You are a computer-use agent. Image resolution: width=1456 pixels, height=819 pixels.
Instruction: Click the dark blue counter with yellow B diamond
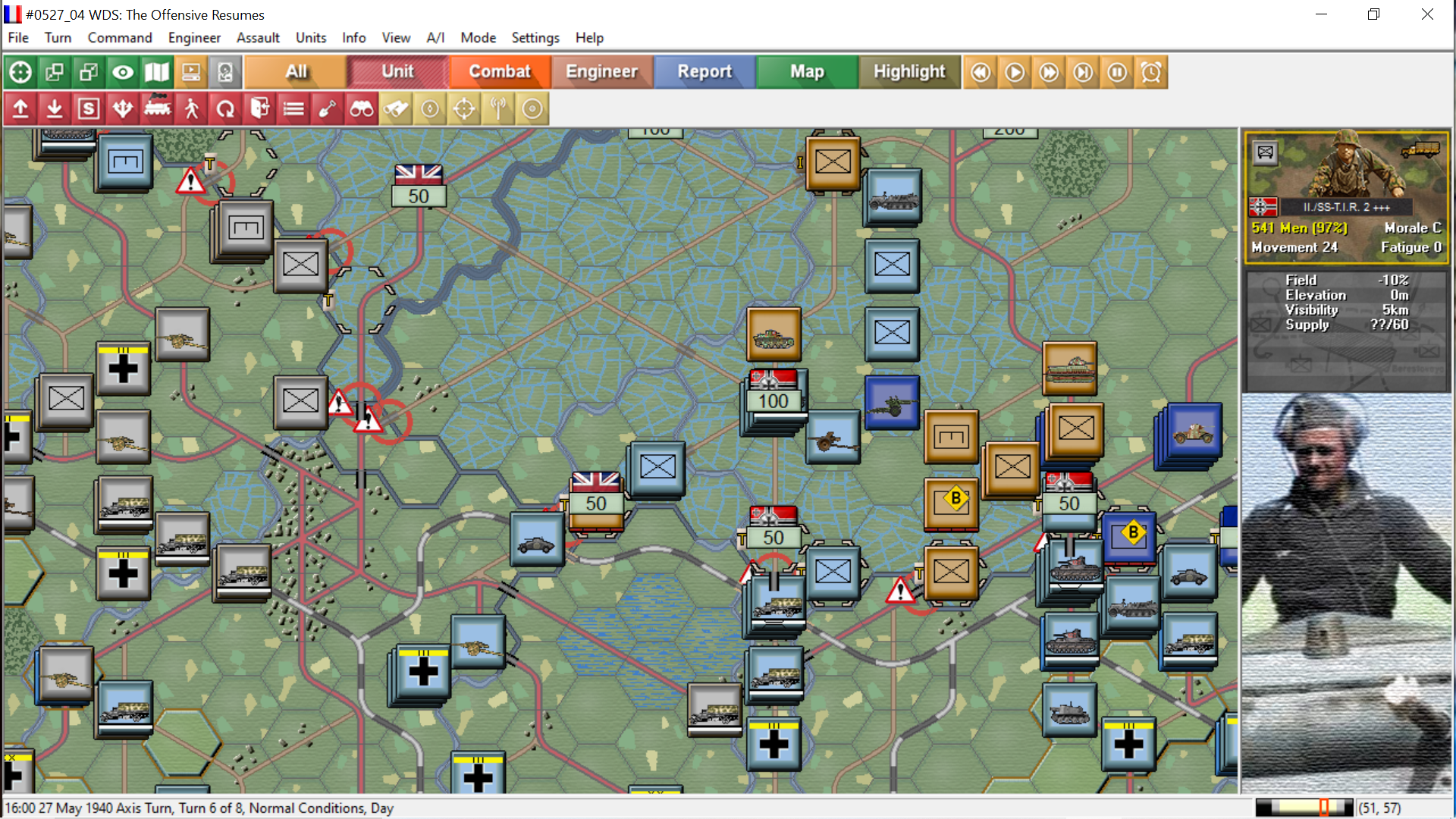pyautogui.click(x=1129, y=538)
